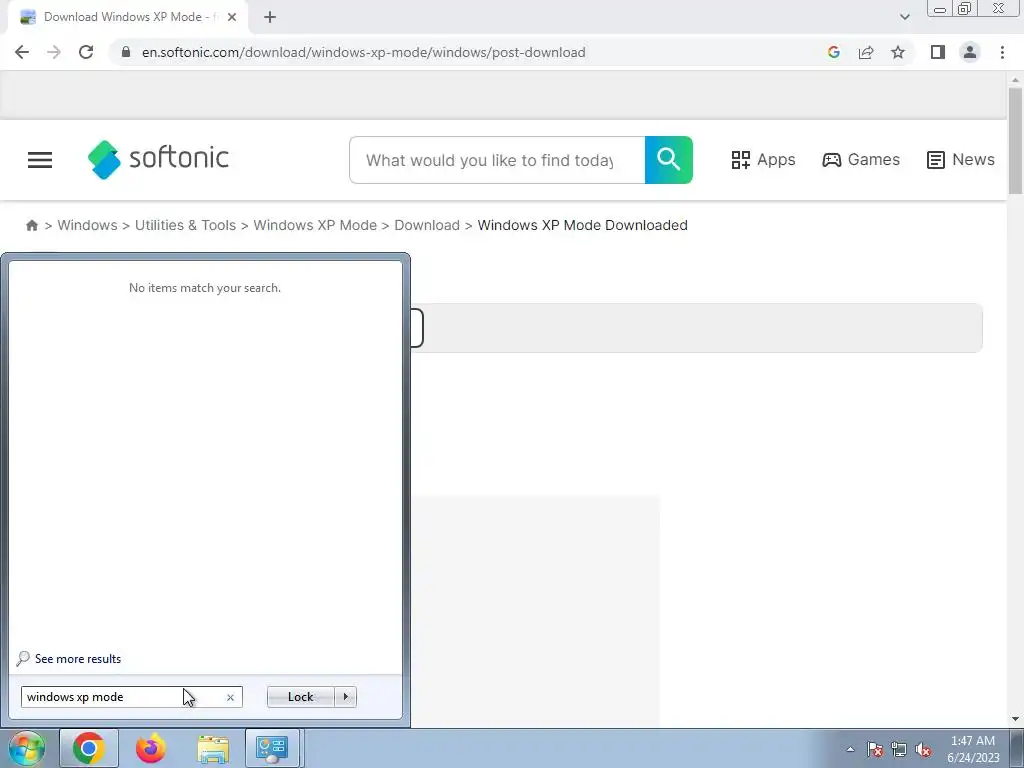The width and height of the screenshot is (1024, 768).
Task: Click the Start menu search field
Action: click(131, 697)
